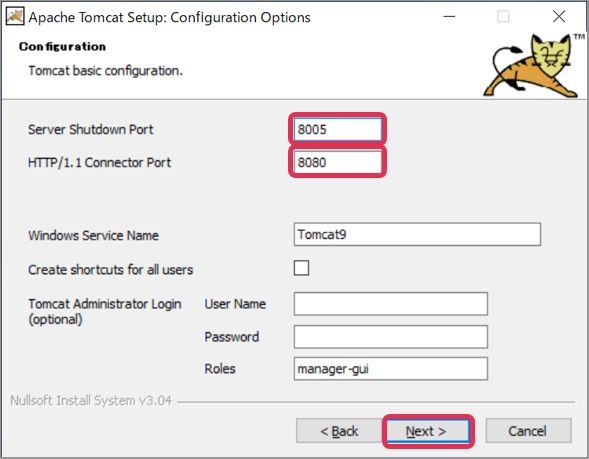
Task: Click the HTTP/1.1 Connector Port label
Action: tap(100, 163)
